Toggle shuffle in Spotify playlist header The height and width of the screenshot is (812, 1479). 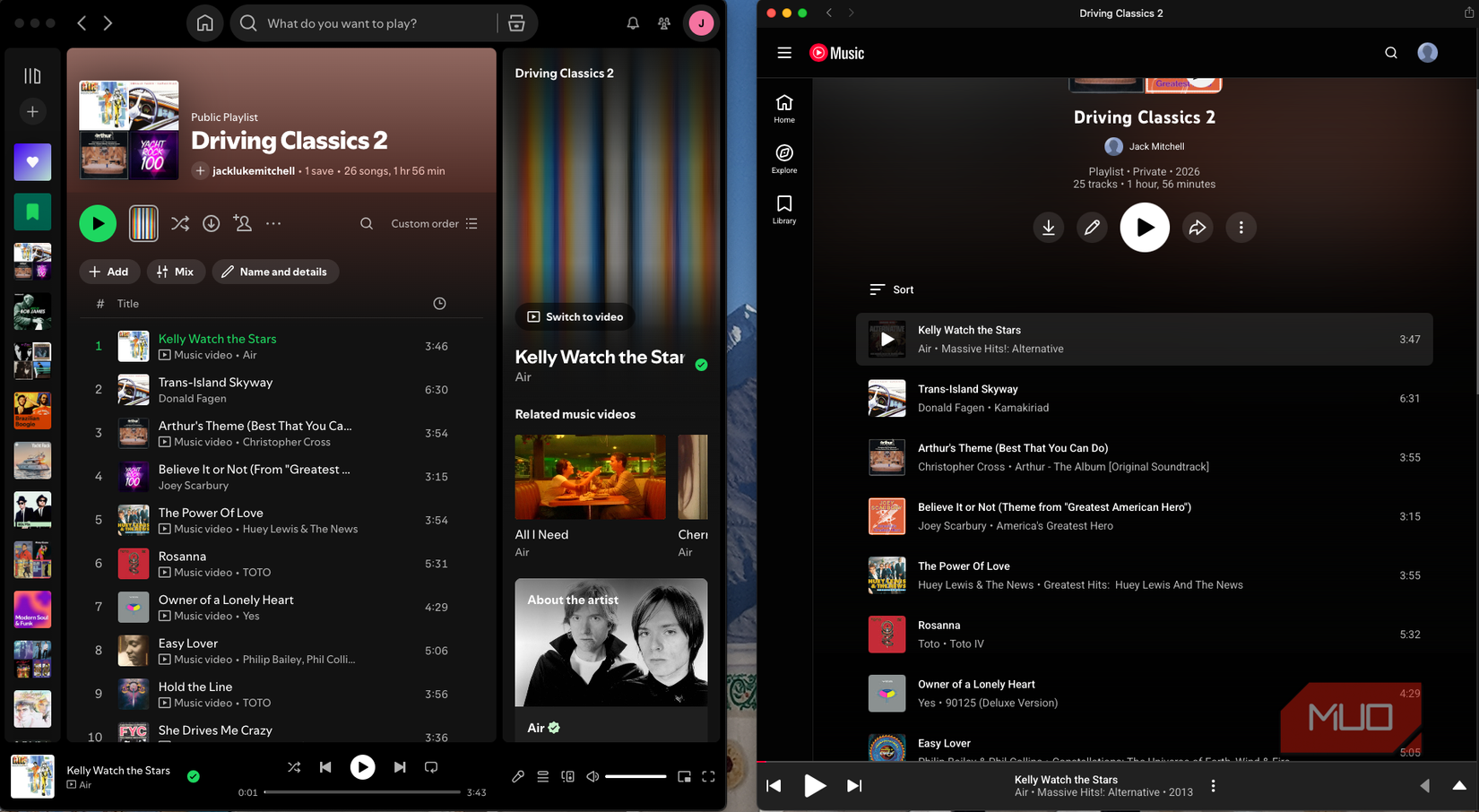pyautogui.click(x=180, y=223)
